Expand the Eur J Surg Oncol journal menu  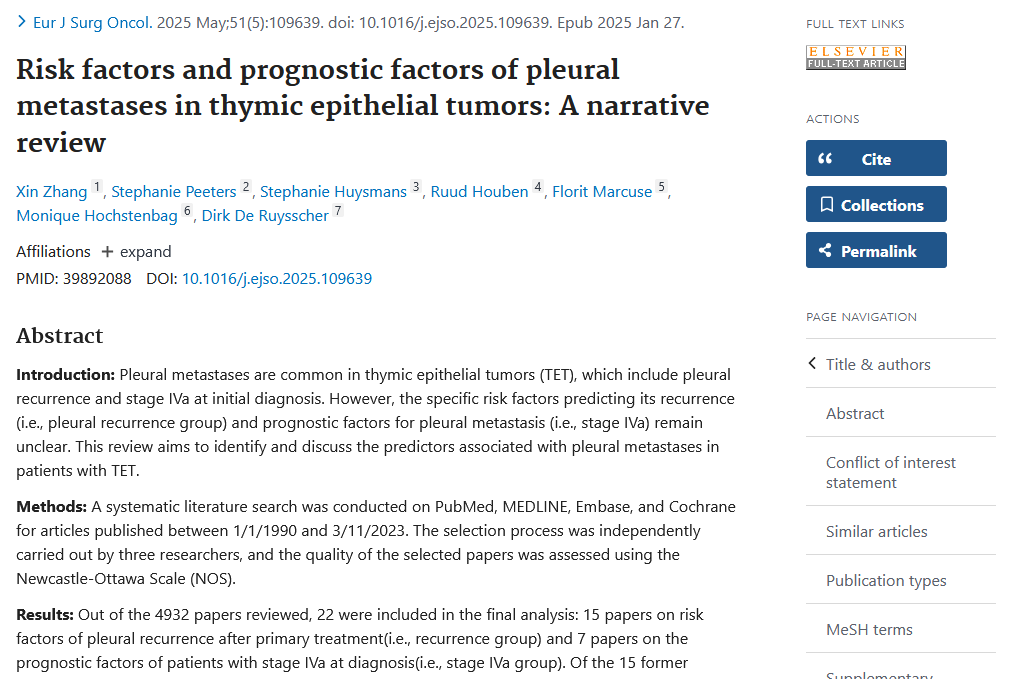point(91,22)
